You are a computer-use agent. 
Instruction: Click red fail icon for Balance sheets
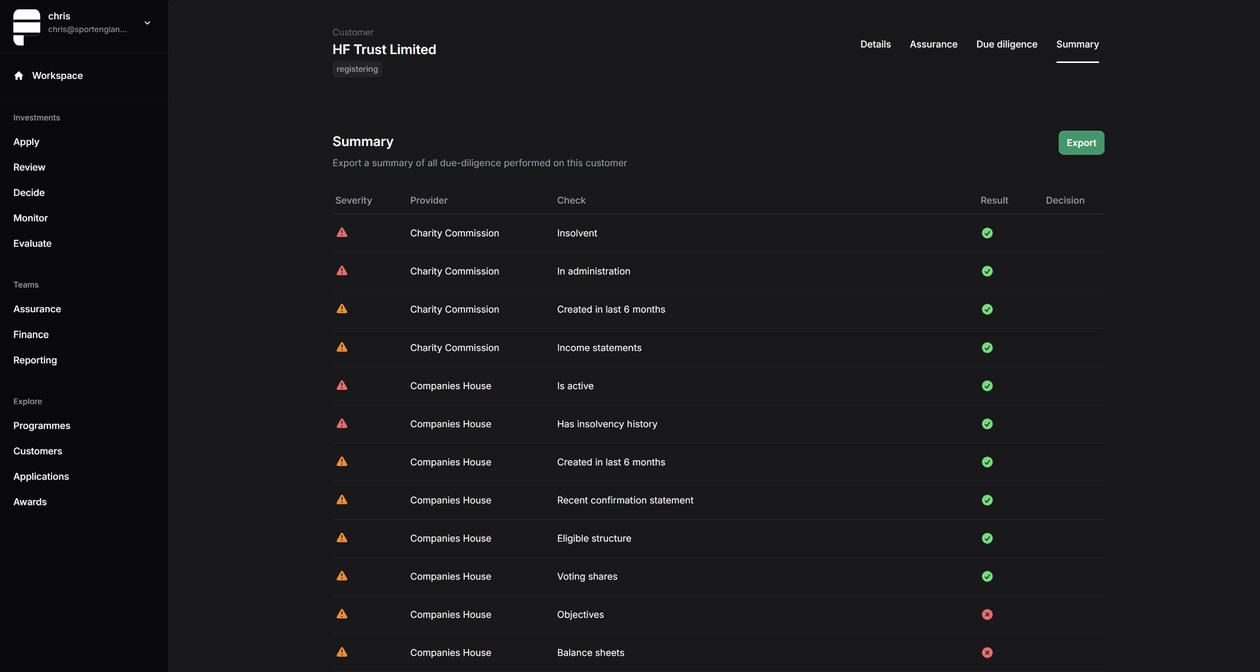pyautogui.click(x=987, y=653)
